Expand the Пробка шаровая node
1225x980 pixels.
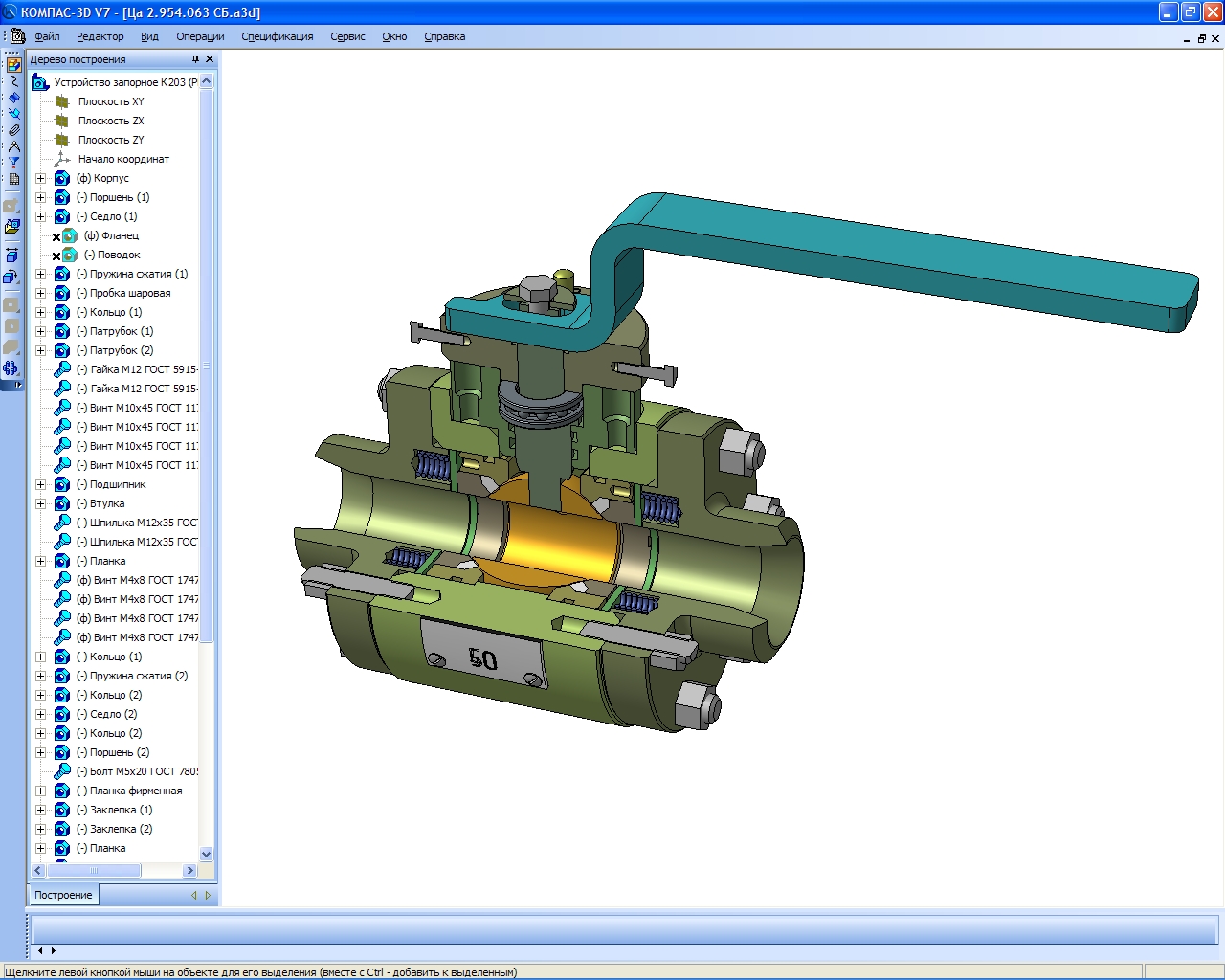40,293
